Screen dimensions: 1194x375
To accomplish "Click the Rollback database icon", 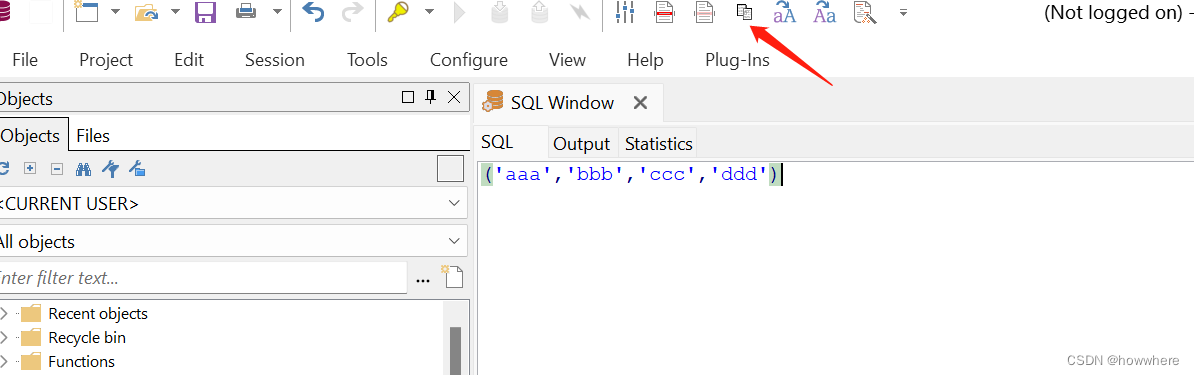I will [539, 12].
